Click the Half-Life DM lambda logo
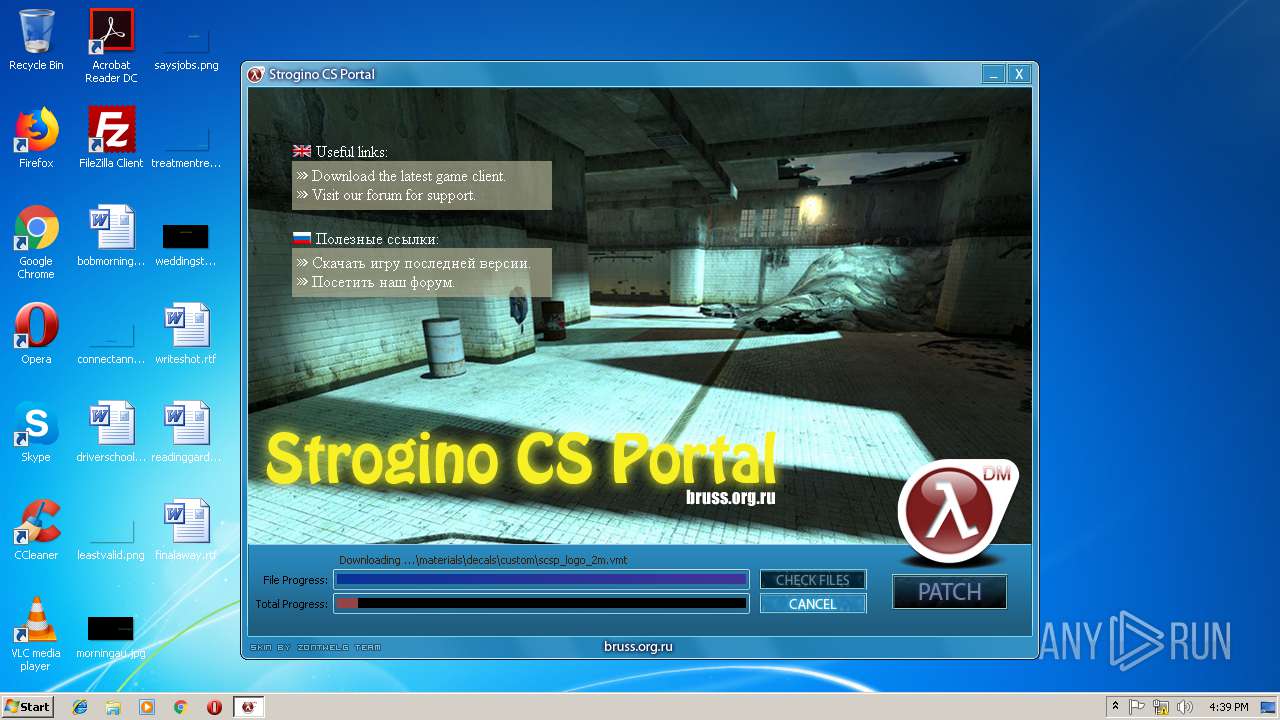 pos(958,513)
